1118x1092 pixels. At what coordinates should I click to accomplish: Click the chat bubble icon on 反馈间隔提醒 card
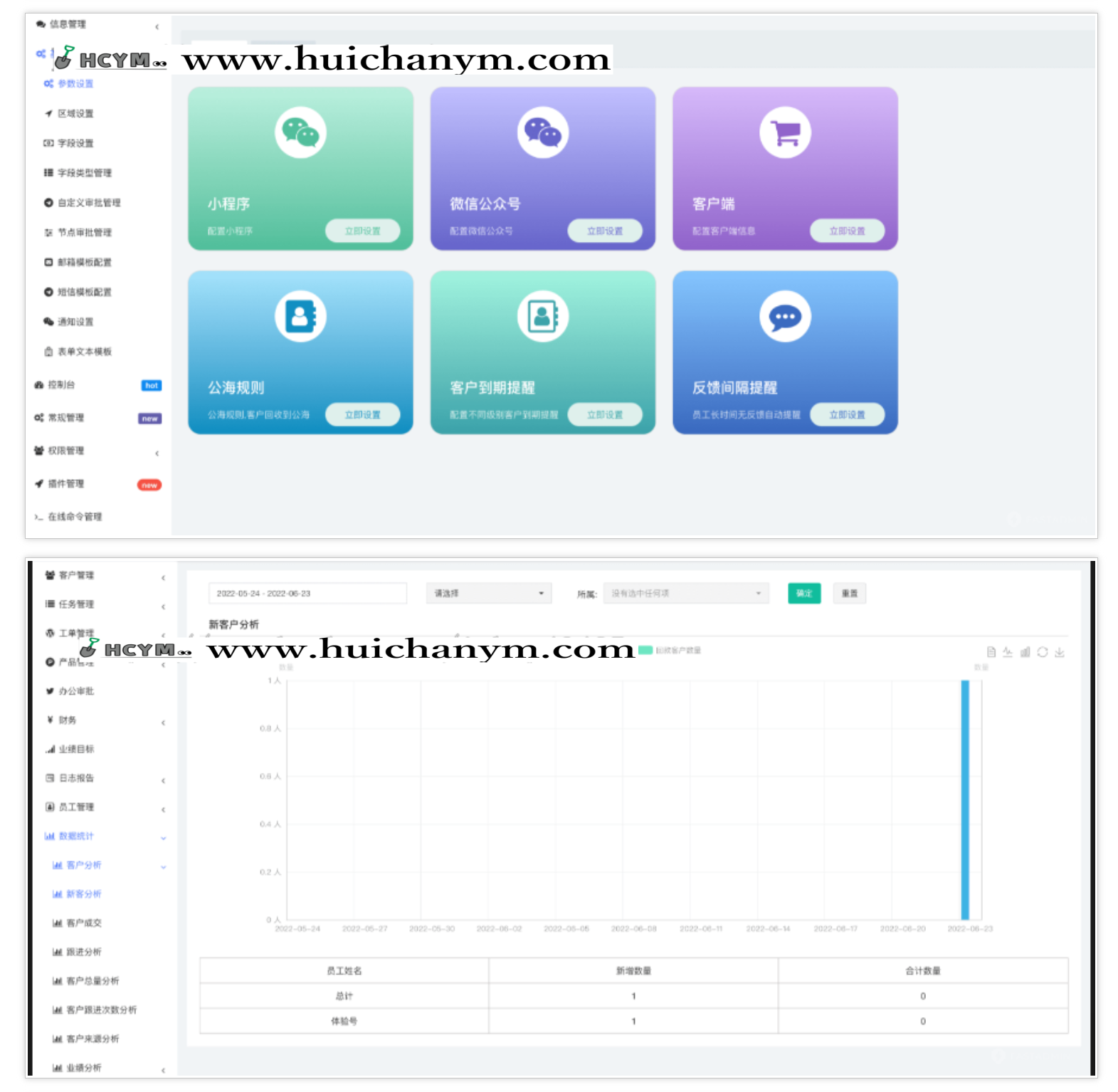pos(785,317)
